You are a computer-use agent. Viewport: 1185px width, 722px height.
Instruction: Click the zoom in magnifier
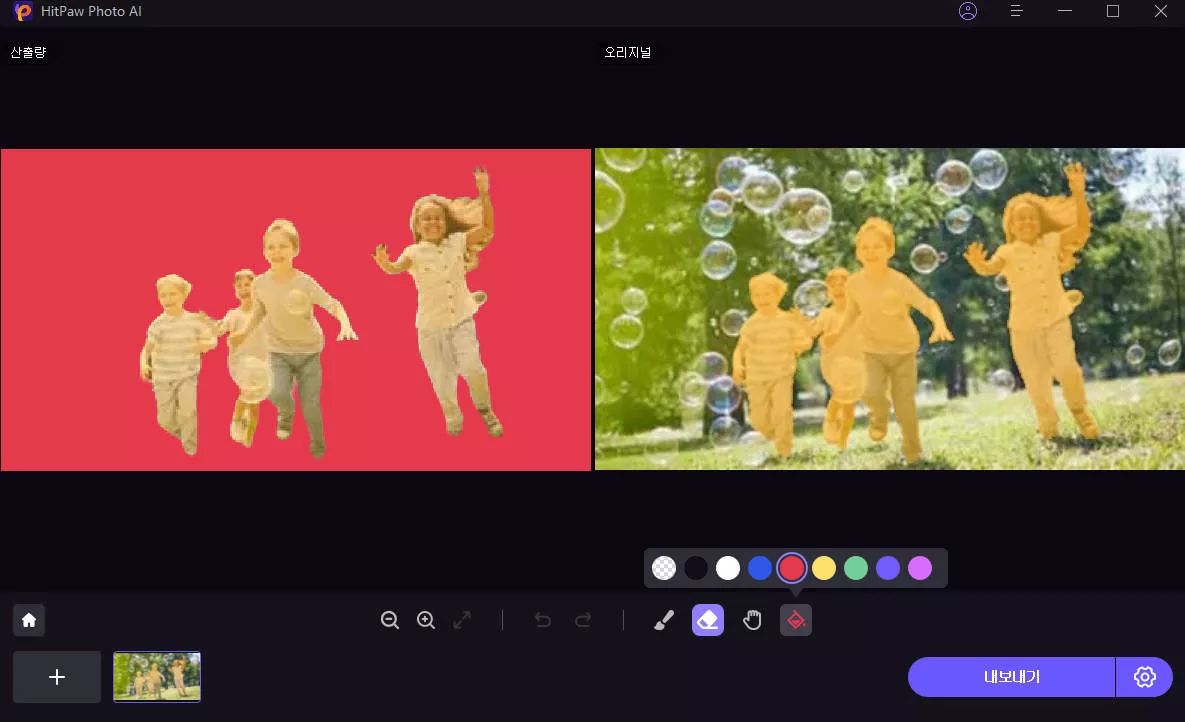(x=426, y=620)
